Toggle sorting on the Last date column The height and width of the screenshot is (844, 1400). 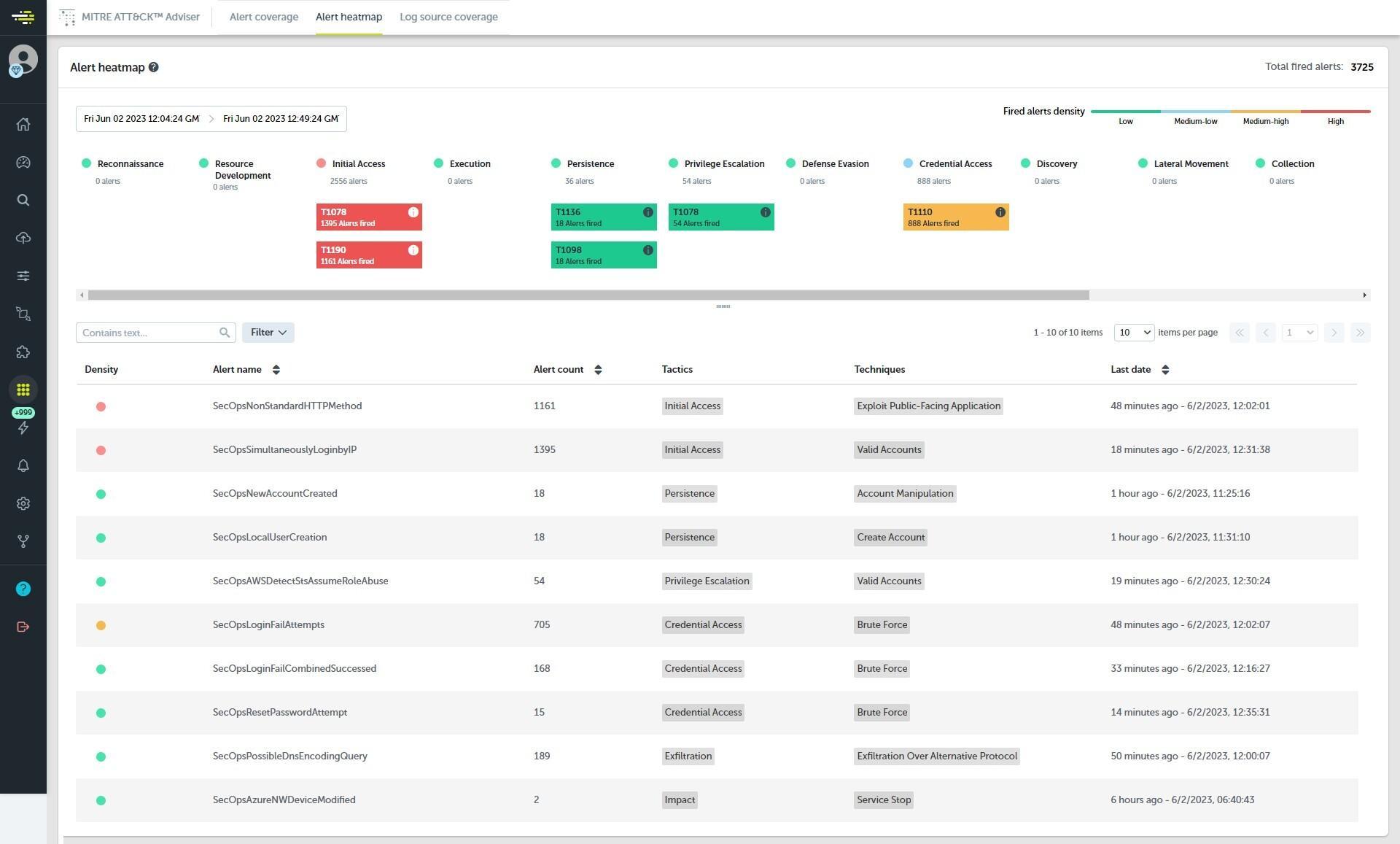tap(1164, 369)
